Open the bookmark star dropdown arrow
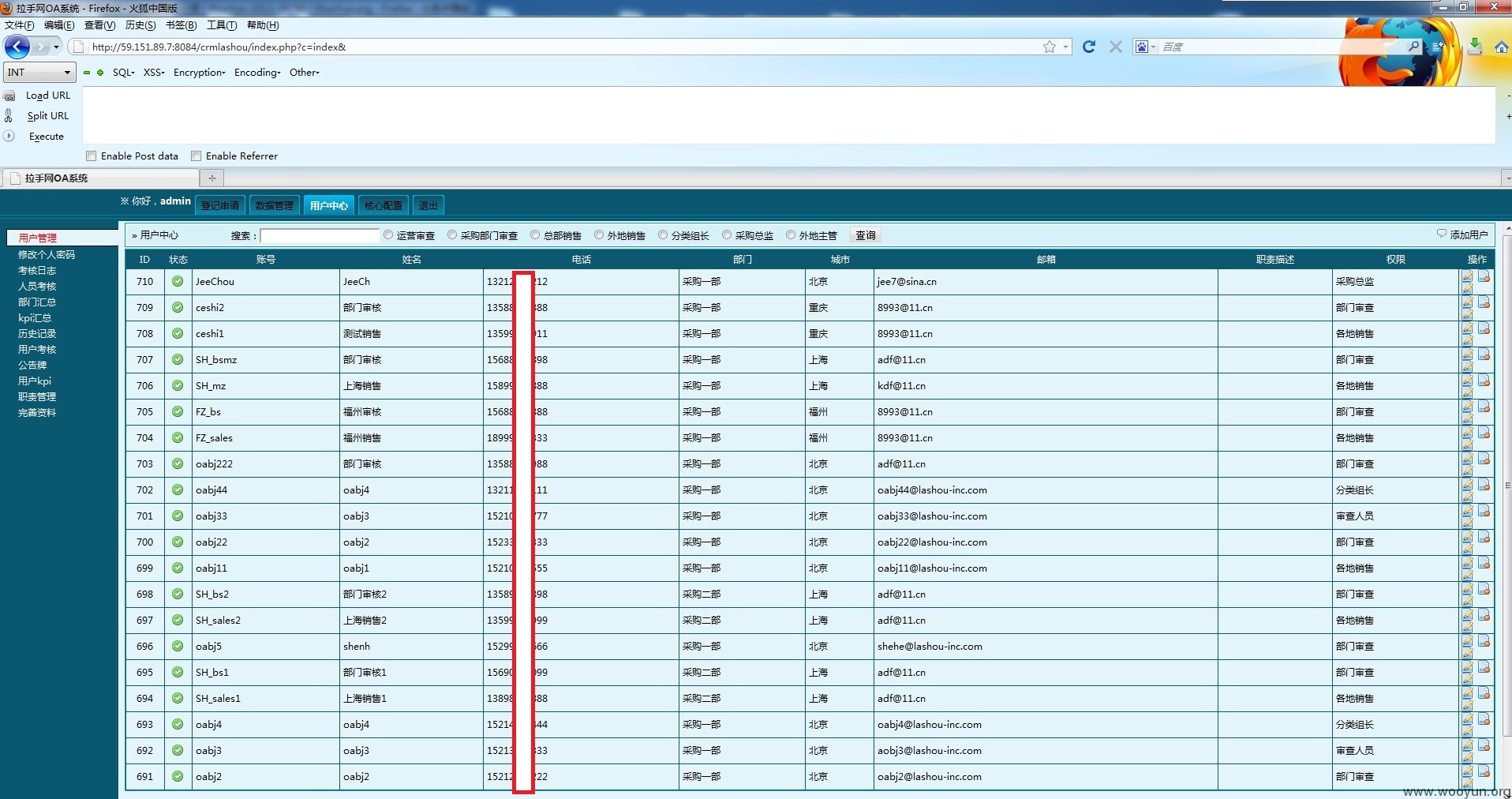The width and height of the screenshot is (1512, 799). pos(1065,47)
